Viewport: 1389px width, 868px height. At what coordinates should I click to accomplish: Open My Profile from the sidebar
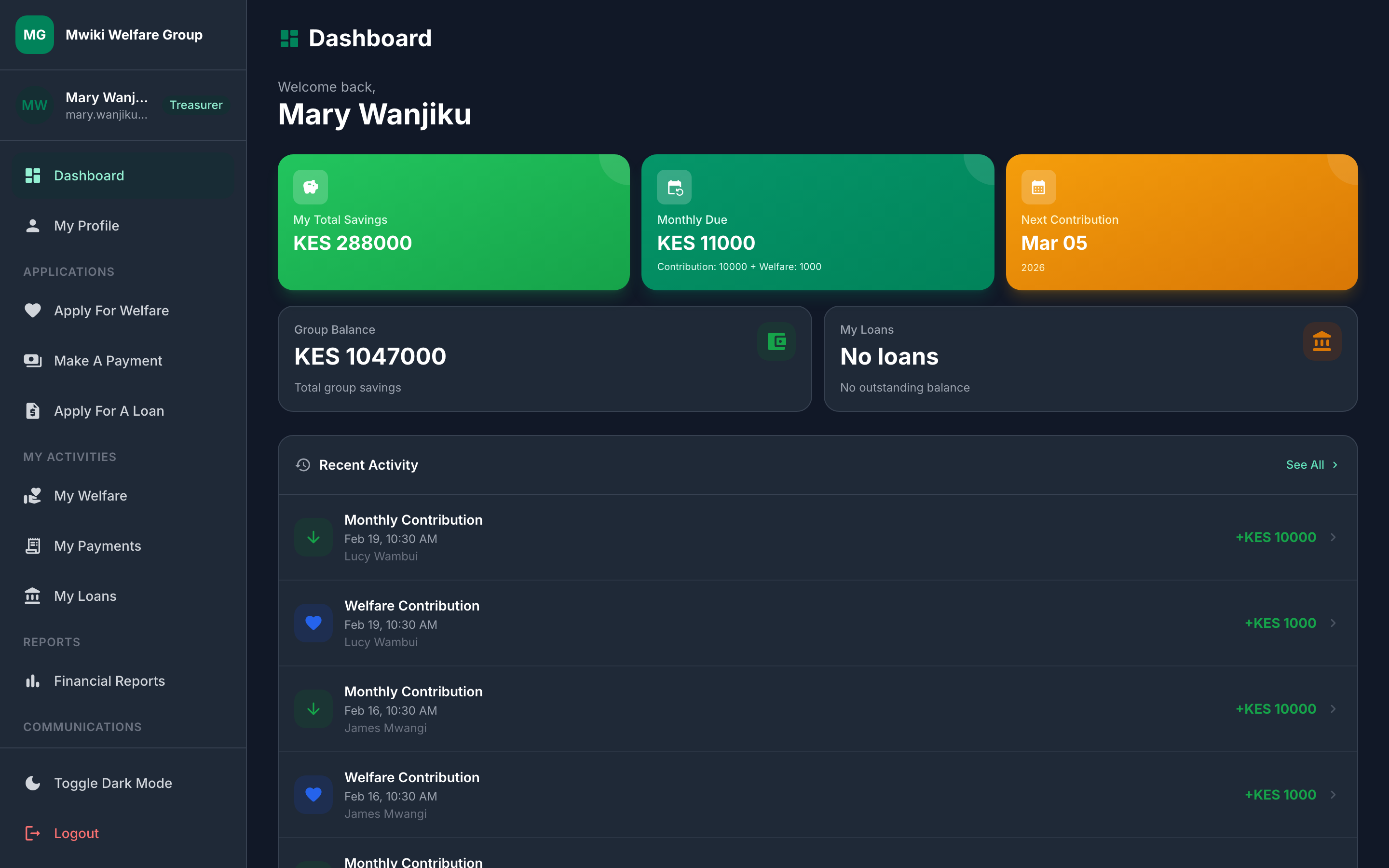click(x=86, y=225)
